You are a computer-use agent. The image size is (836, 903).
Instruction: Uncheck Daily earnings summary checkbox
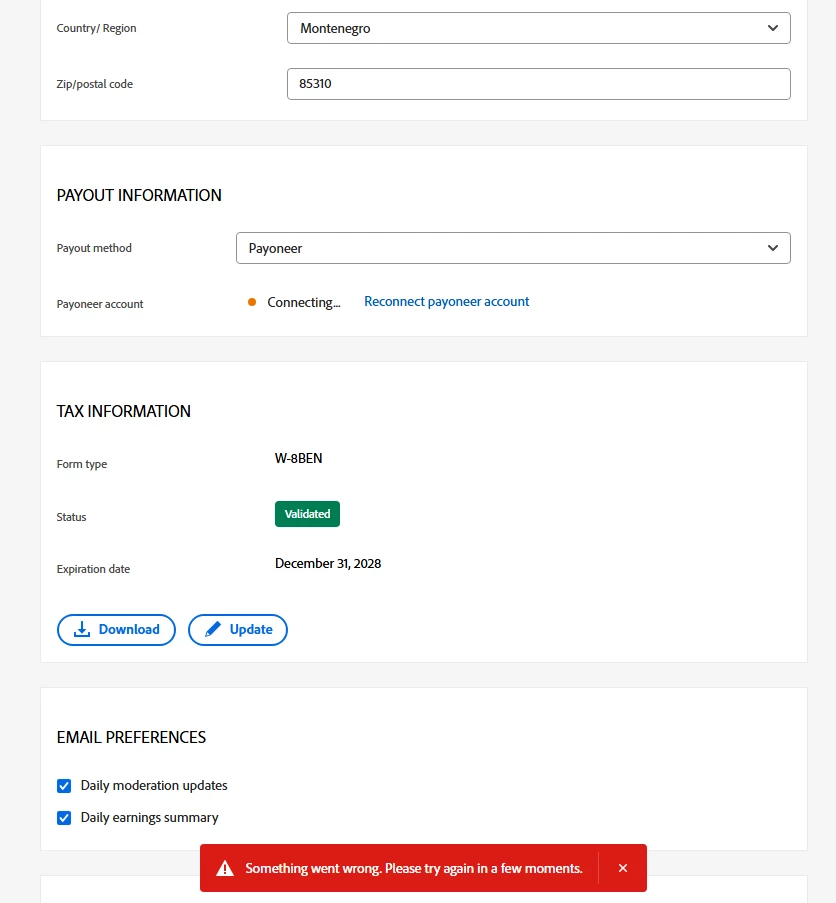64,818
